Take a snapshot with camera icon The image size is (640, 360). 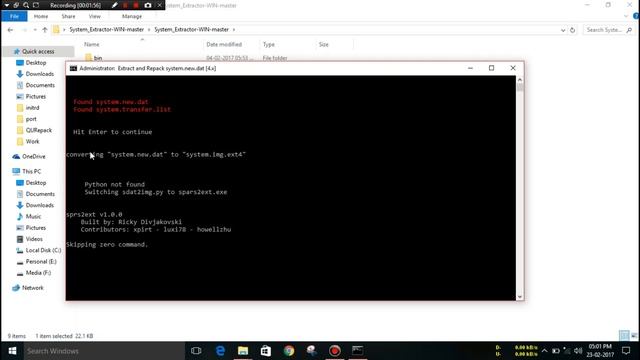click(148, 5)
